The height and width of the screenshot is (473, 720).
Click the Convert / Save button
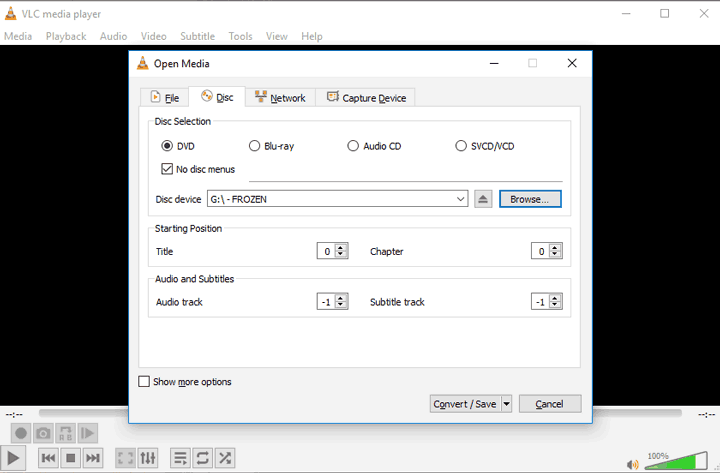465,404
